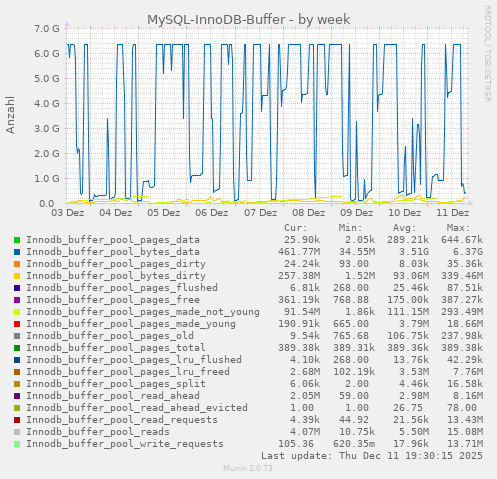Click the lime pages_made_not_young legend swatch
The width and height of the screenshot is (497, 479).
[17, 312]
